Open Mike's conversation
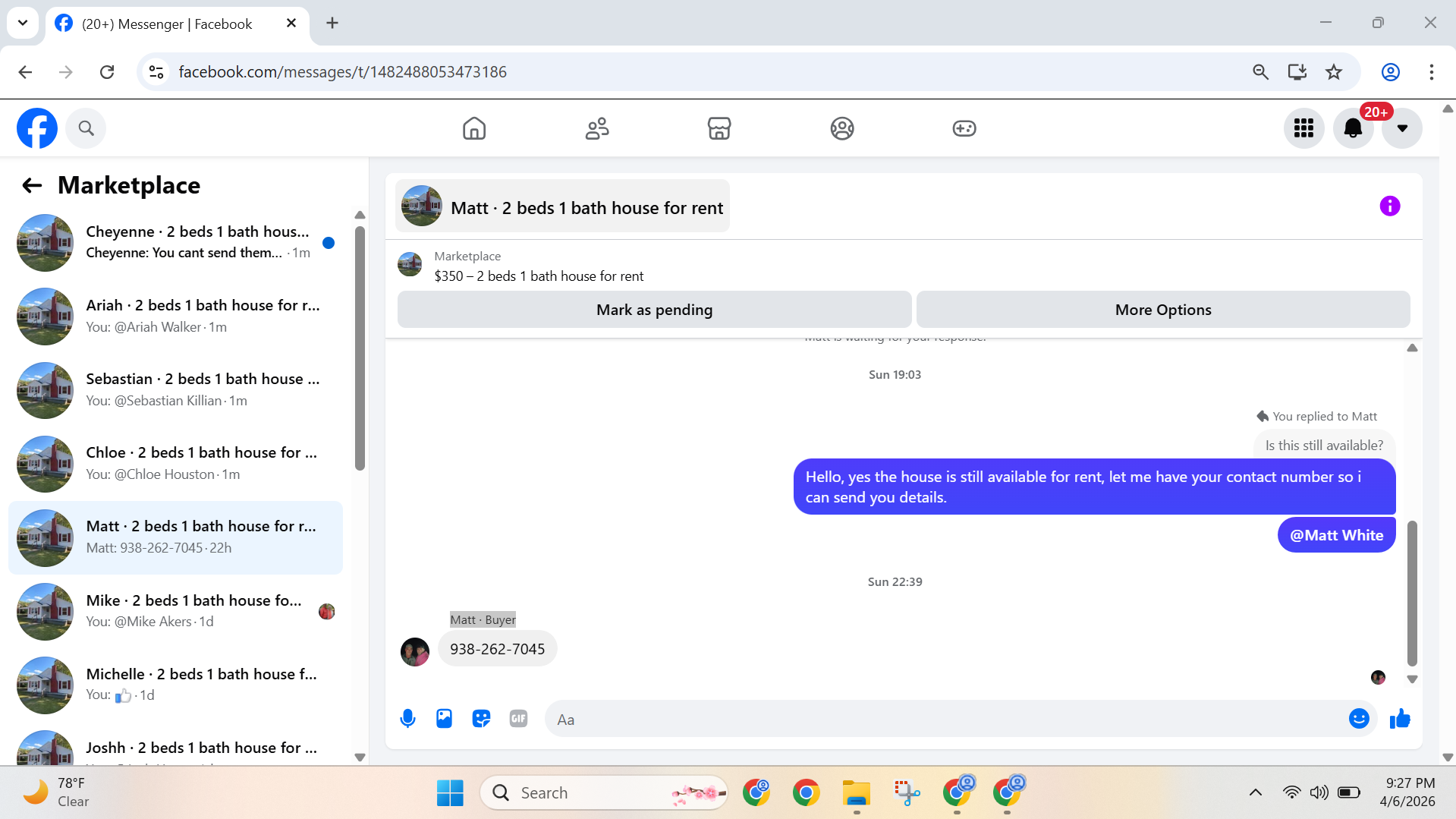 pos(176,611)
